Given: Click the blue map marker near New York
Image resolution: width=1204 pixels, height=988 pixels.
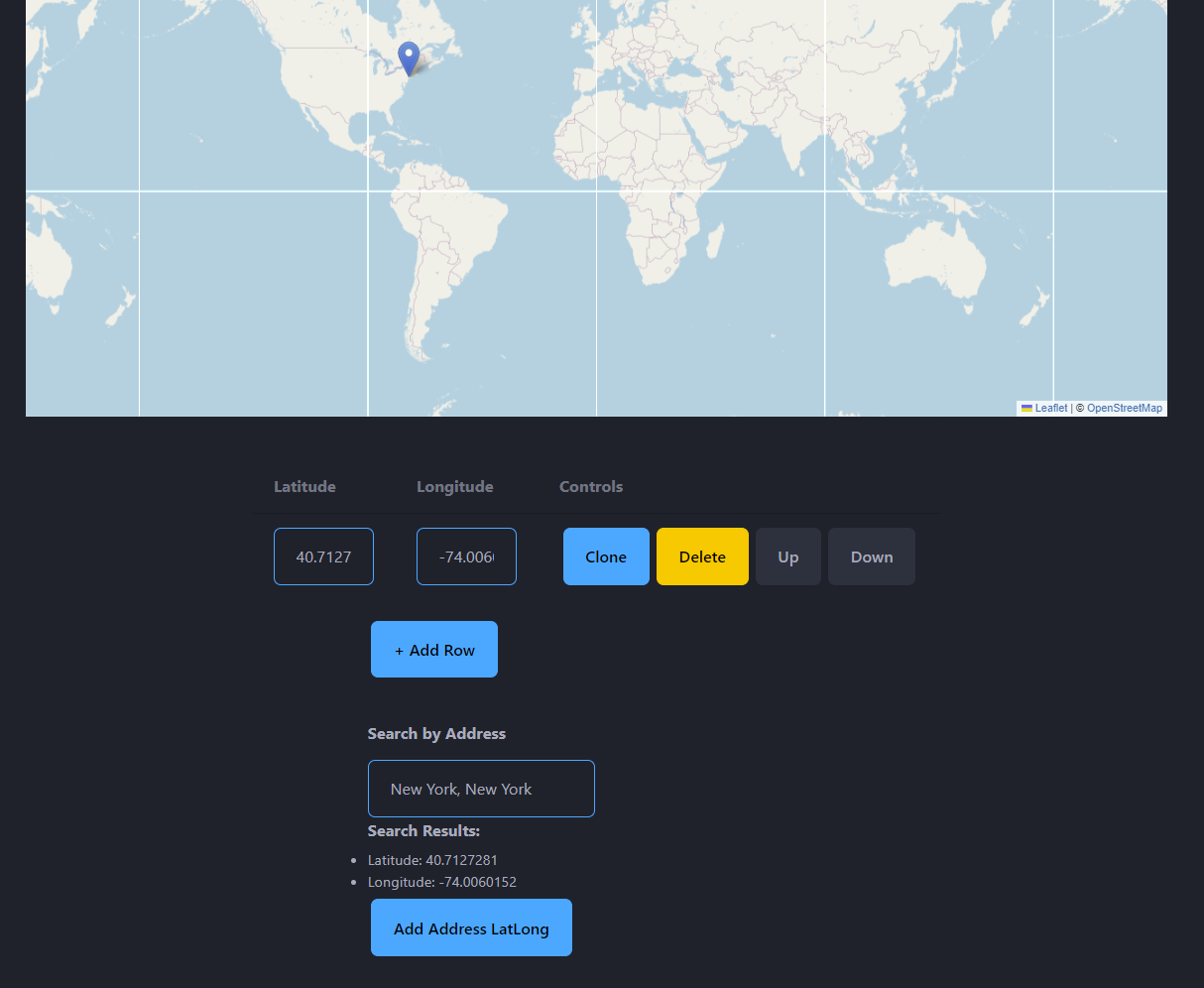Looking at the screenshot, I should click(409, 59).
